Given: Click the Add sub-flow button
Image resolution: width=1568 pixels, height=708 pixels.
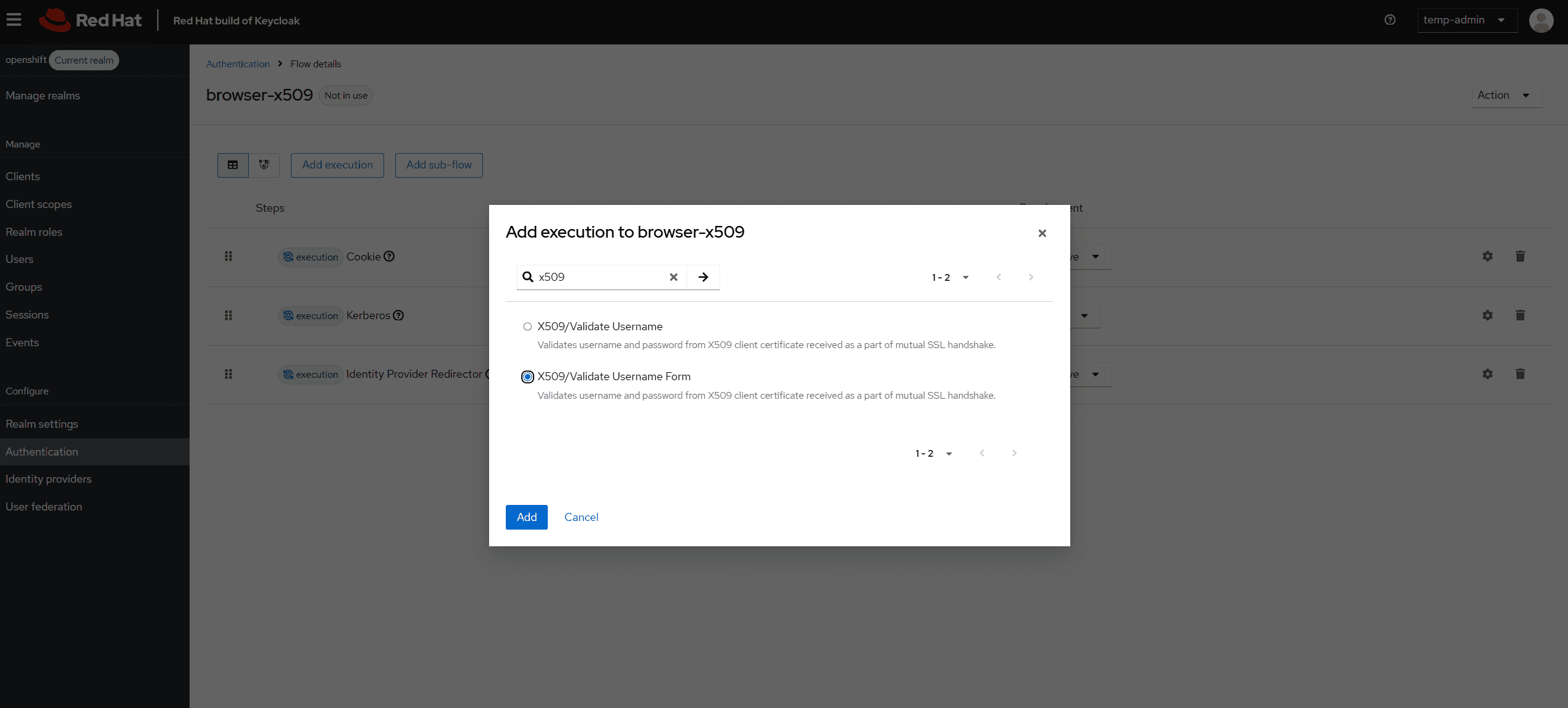Looking at the screenshot, I should tap(439, 165).
